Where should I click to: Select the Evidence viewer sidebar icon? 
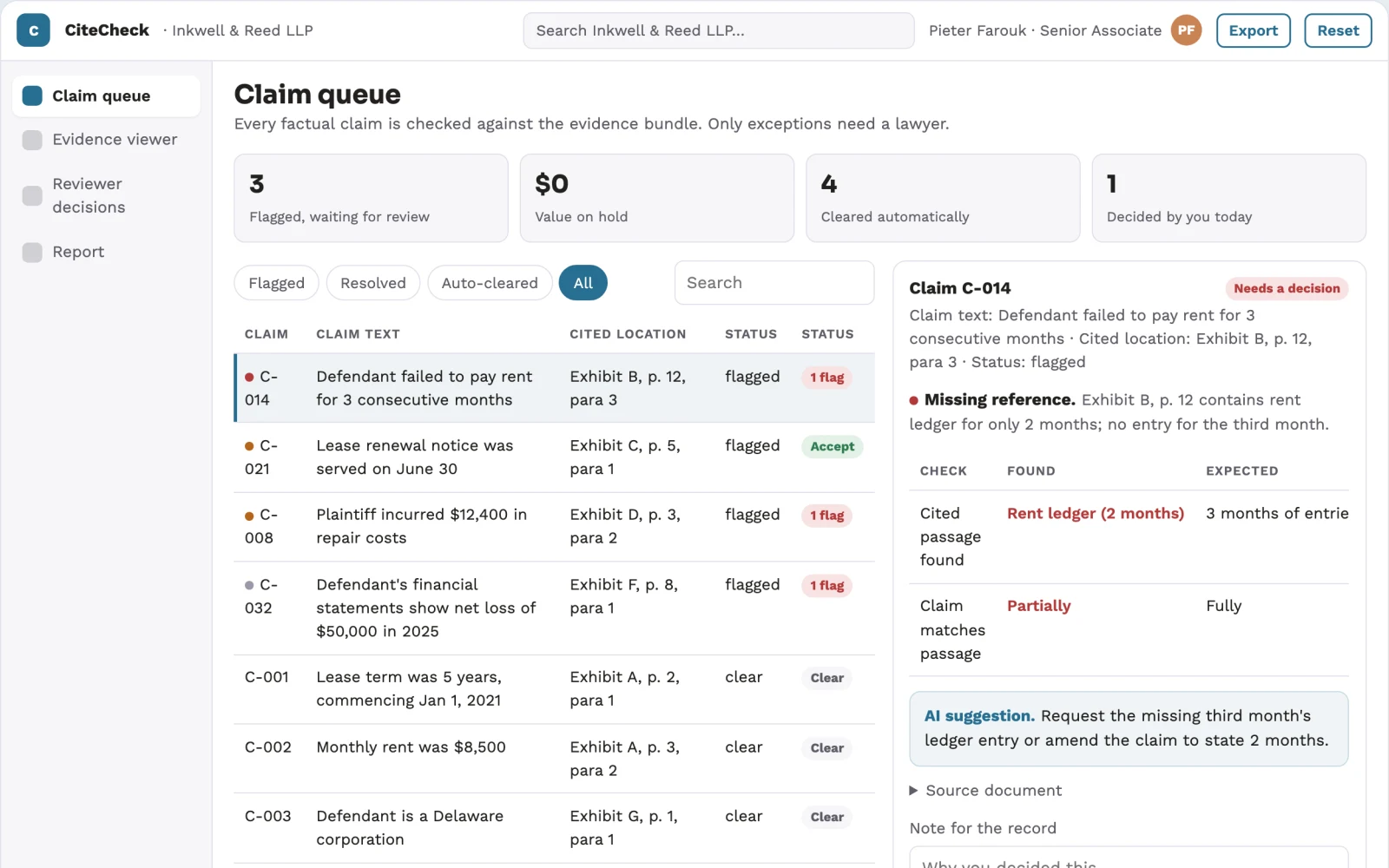click(32, 140)
